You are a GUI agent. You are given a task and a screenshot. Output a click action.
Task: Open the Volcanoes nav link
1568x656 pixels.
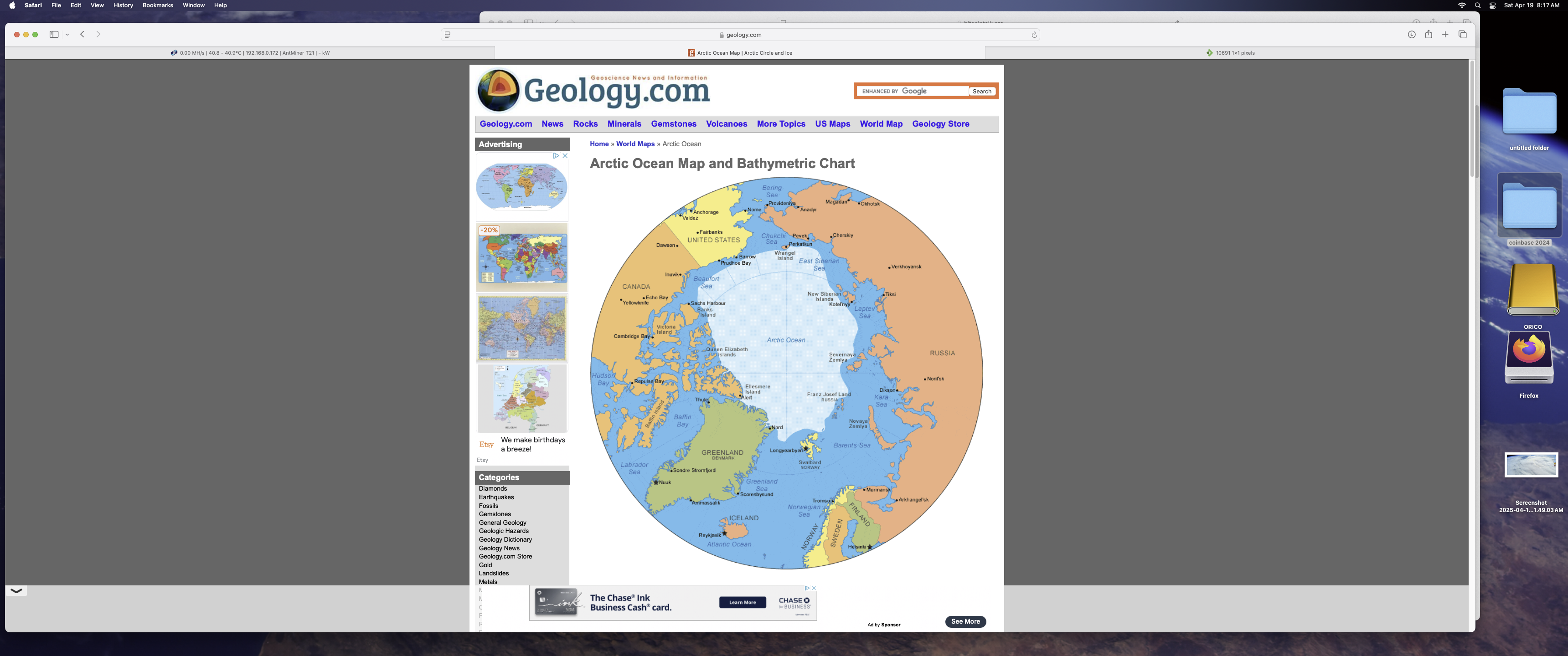coord(726,123)
